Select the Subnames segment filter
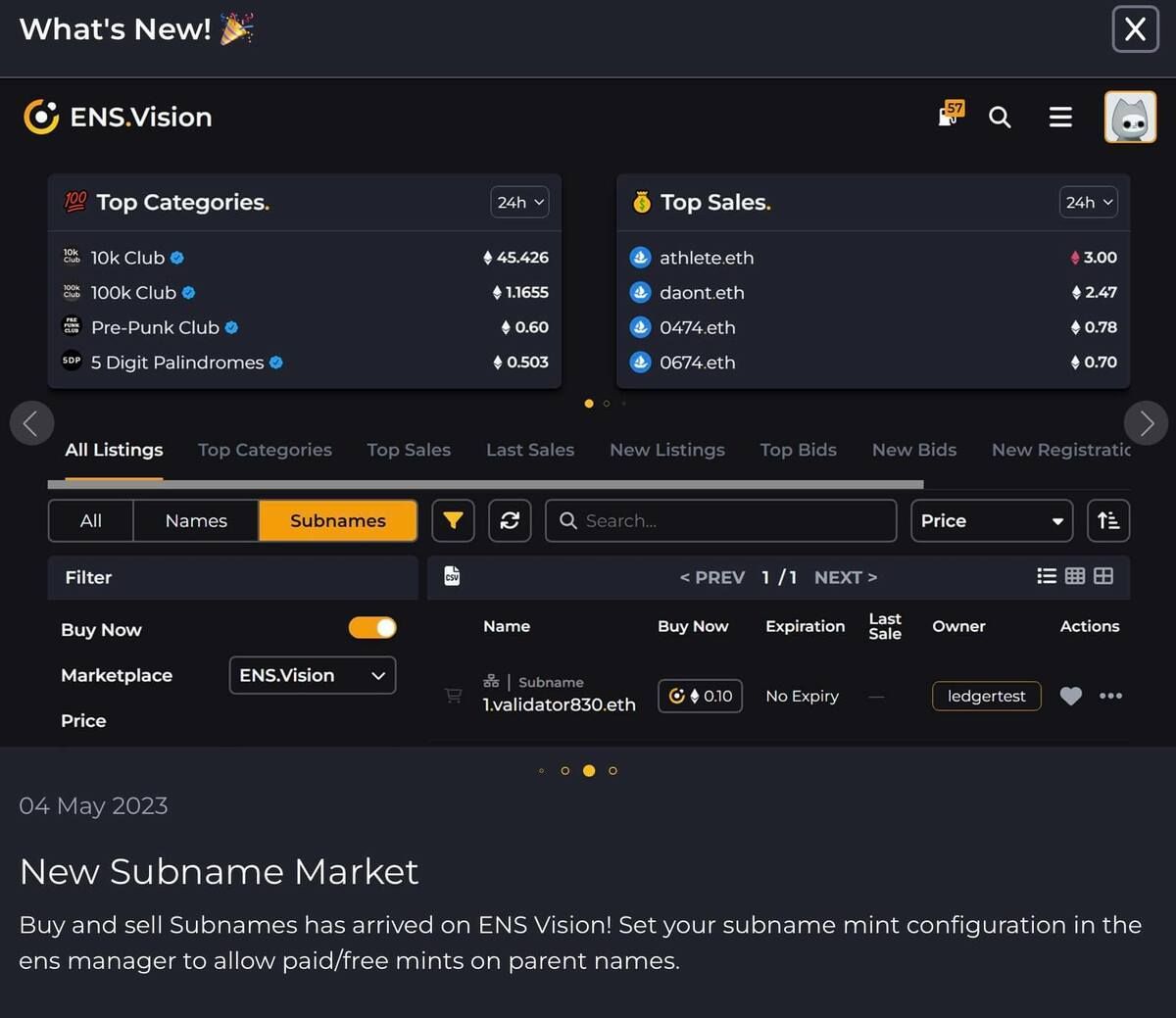 tap(338, 520)
